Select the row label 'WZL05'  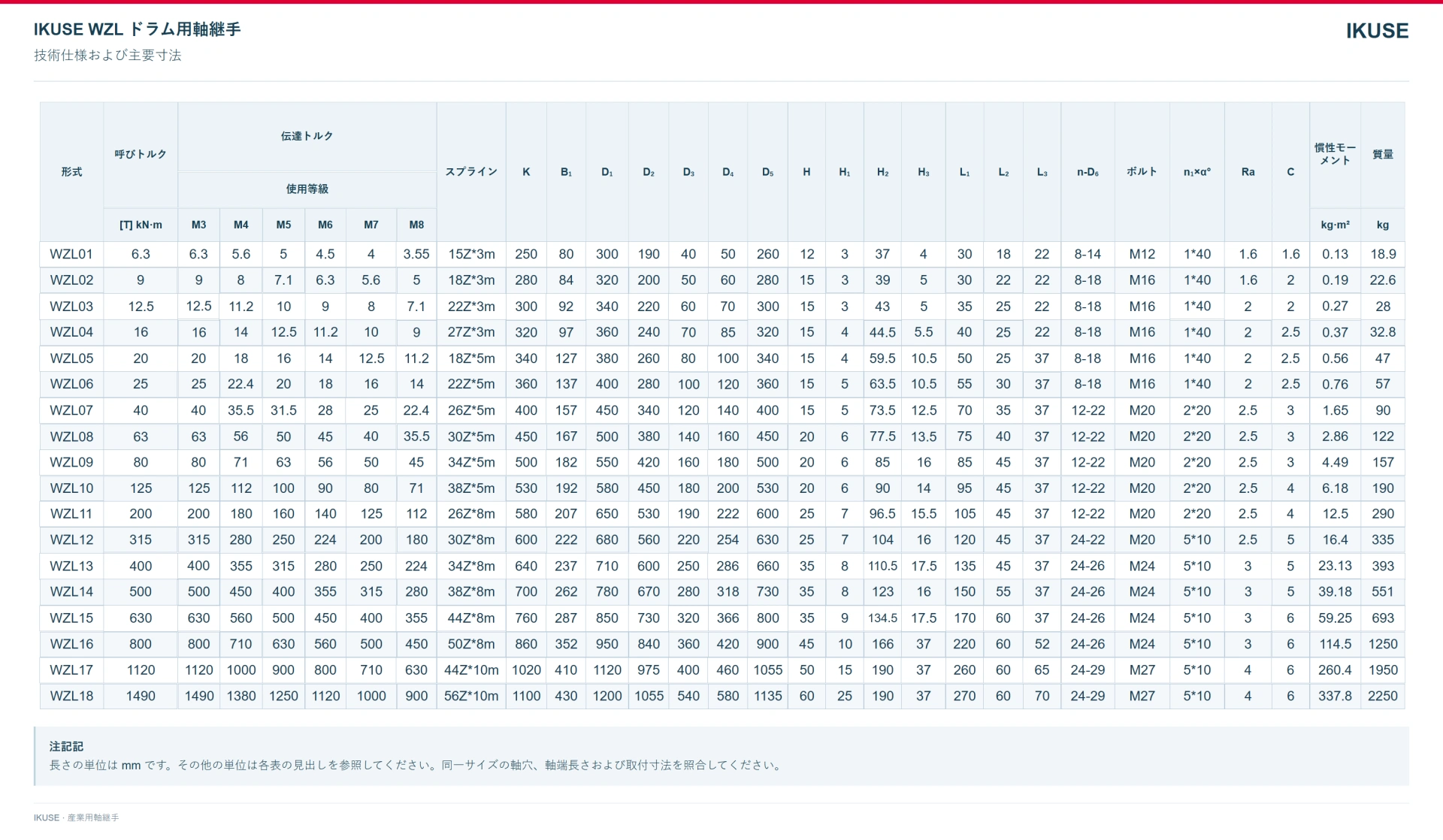click(x=71, y=358)
